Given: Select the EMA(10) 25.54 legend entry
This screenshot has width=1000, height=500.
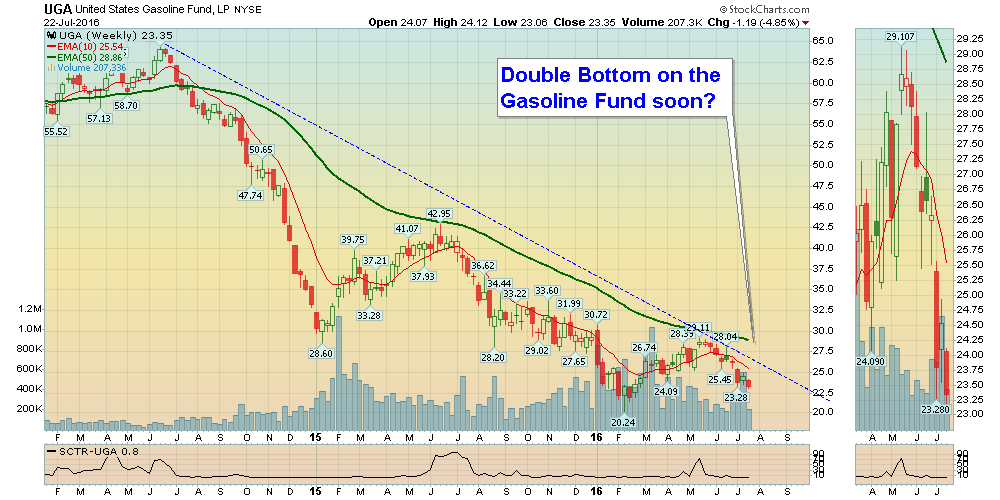Looking at the screenshot, I should pyautogui.click(x=83, y=47).
